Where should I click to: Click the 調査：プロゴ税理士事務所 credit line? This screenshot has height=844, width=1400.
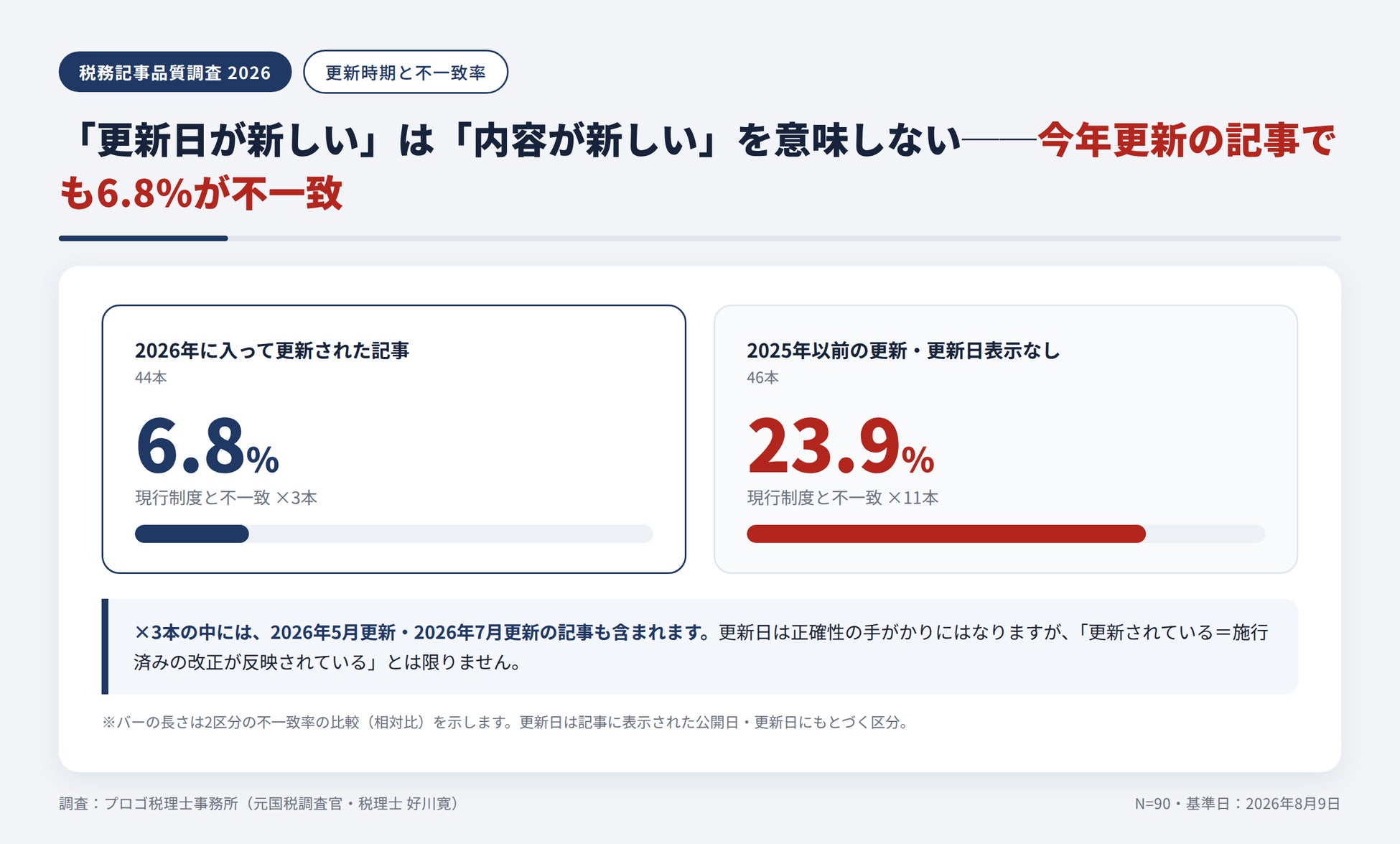point(259,803)
